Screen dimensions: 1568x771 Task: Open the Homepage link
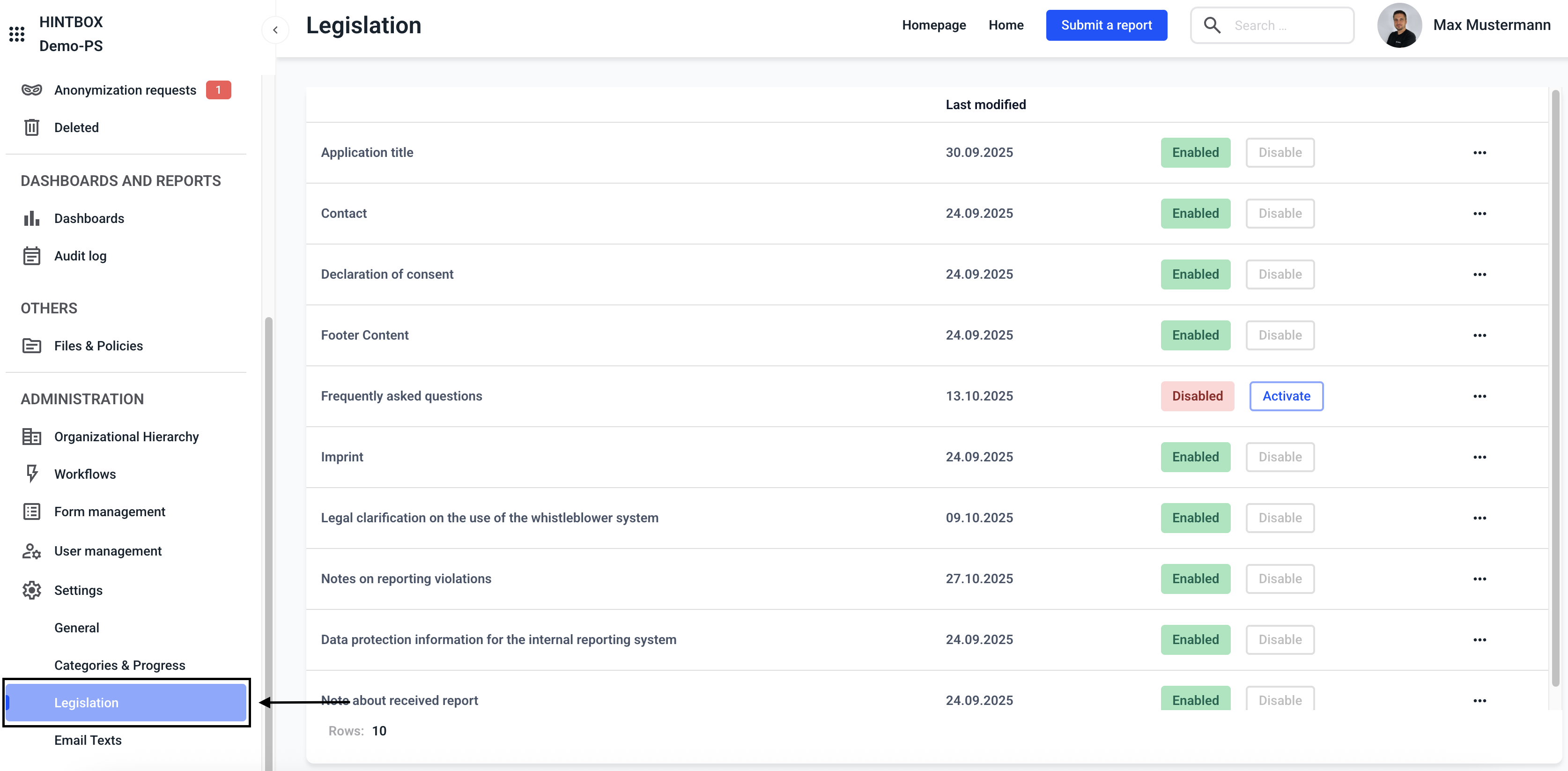pyautogui.click(x=934, y=26)
